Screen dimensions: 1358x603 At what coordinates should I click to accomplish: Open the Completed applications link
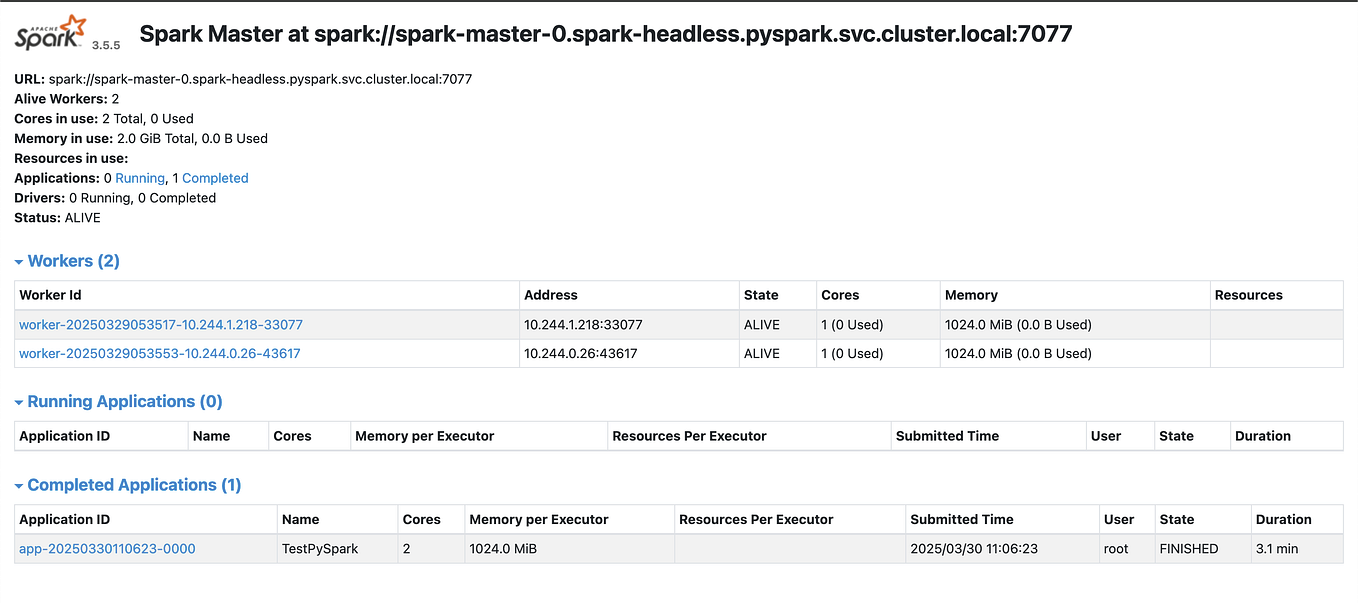(215, 177)
